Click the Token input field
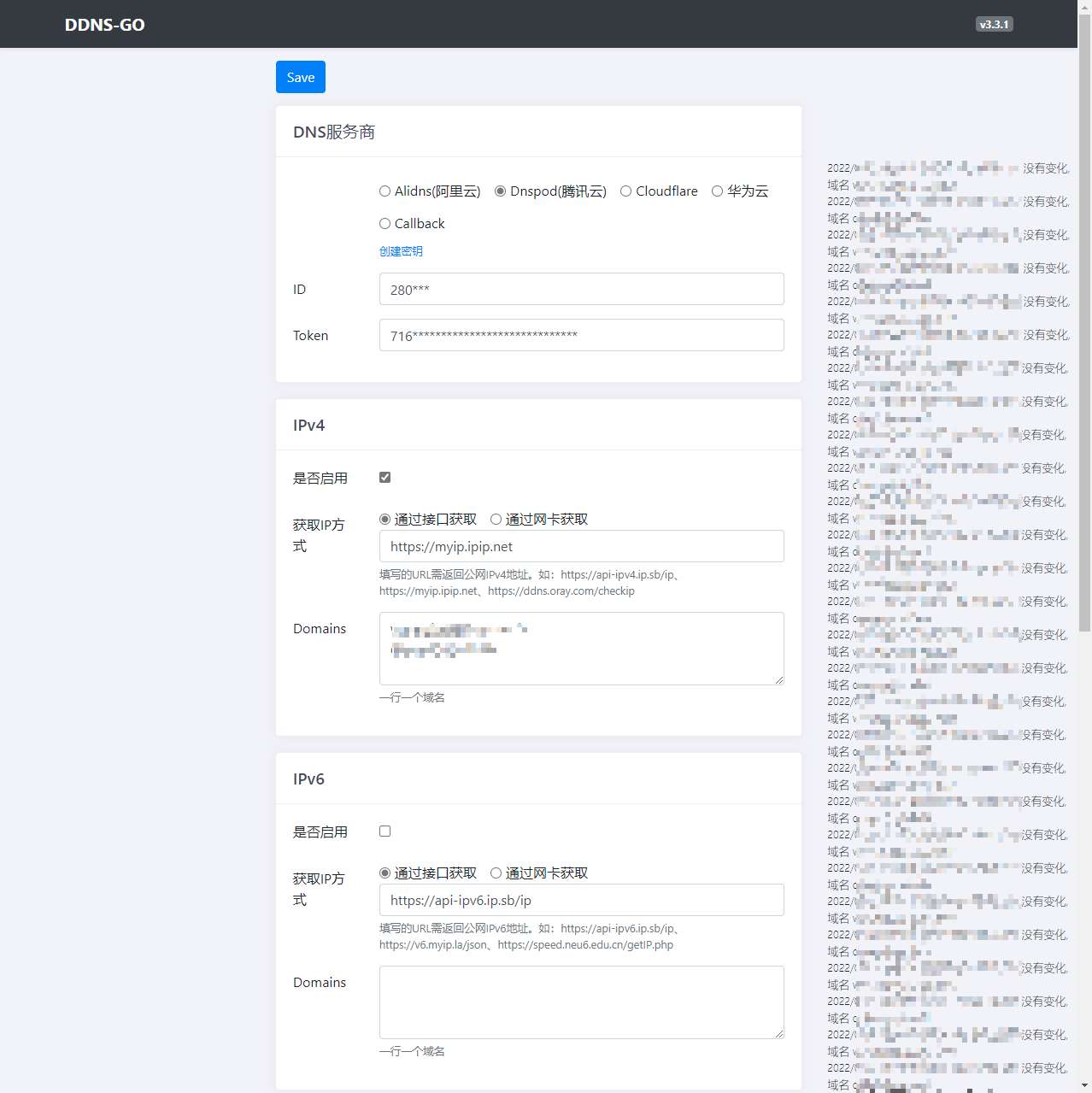The image size is (1092, 1093). [581, 335]
